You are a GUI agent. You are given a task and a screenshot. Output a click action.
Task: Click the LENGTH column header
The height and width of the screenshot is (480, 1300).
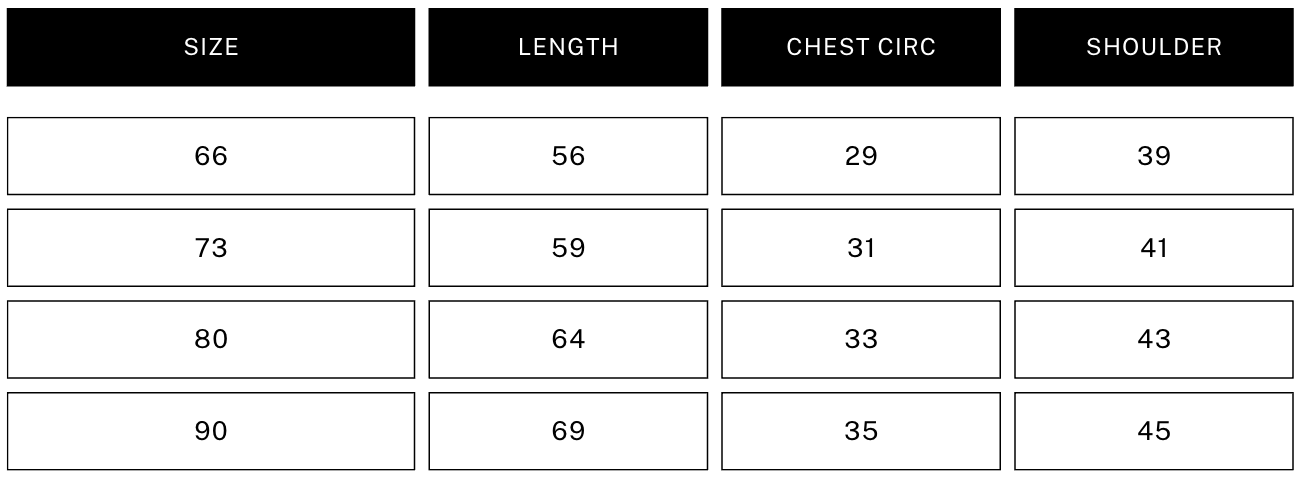click(x=568, y=47)
